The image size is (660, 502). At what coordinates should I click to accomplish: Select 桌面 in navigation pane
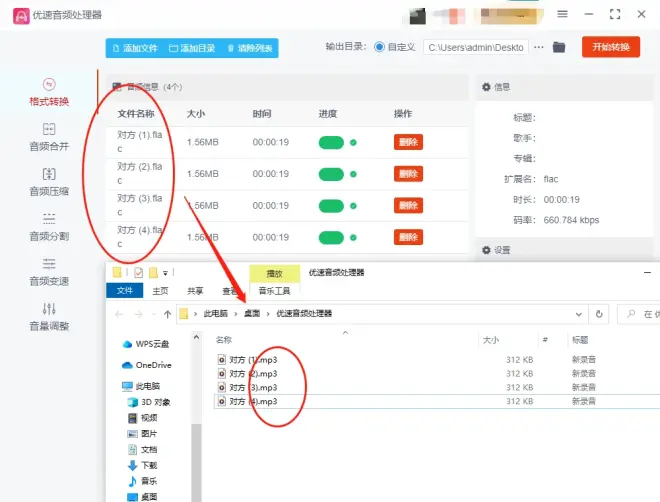[143, 497]
